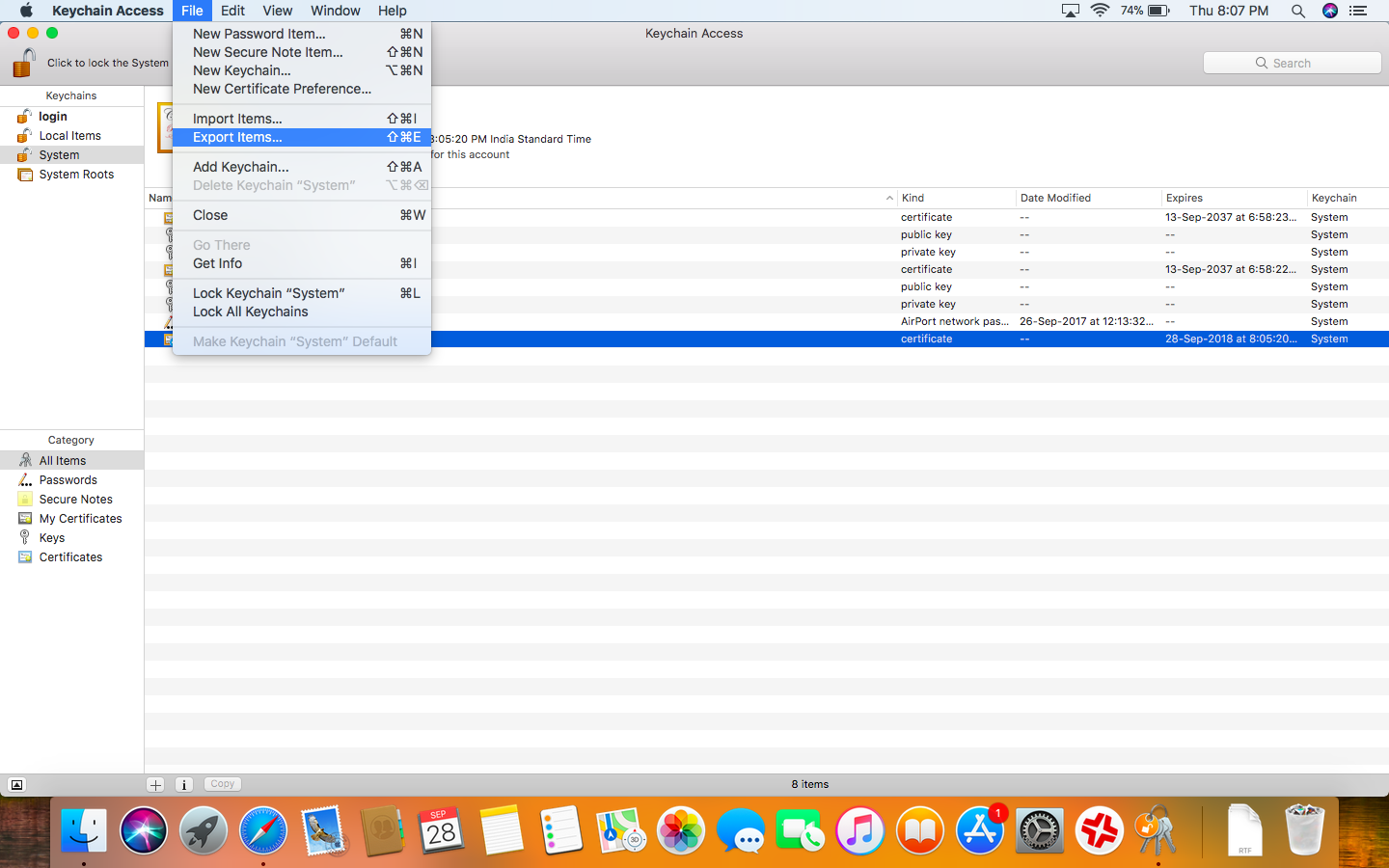Select Import Items from the menu

(x=302, y=119)
